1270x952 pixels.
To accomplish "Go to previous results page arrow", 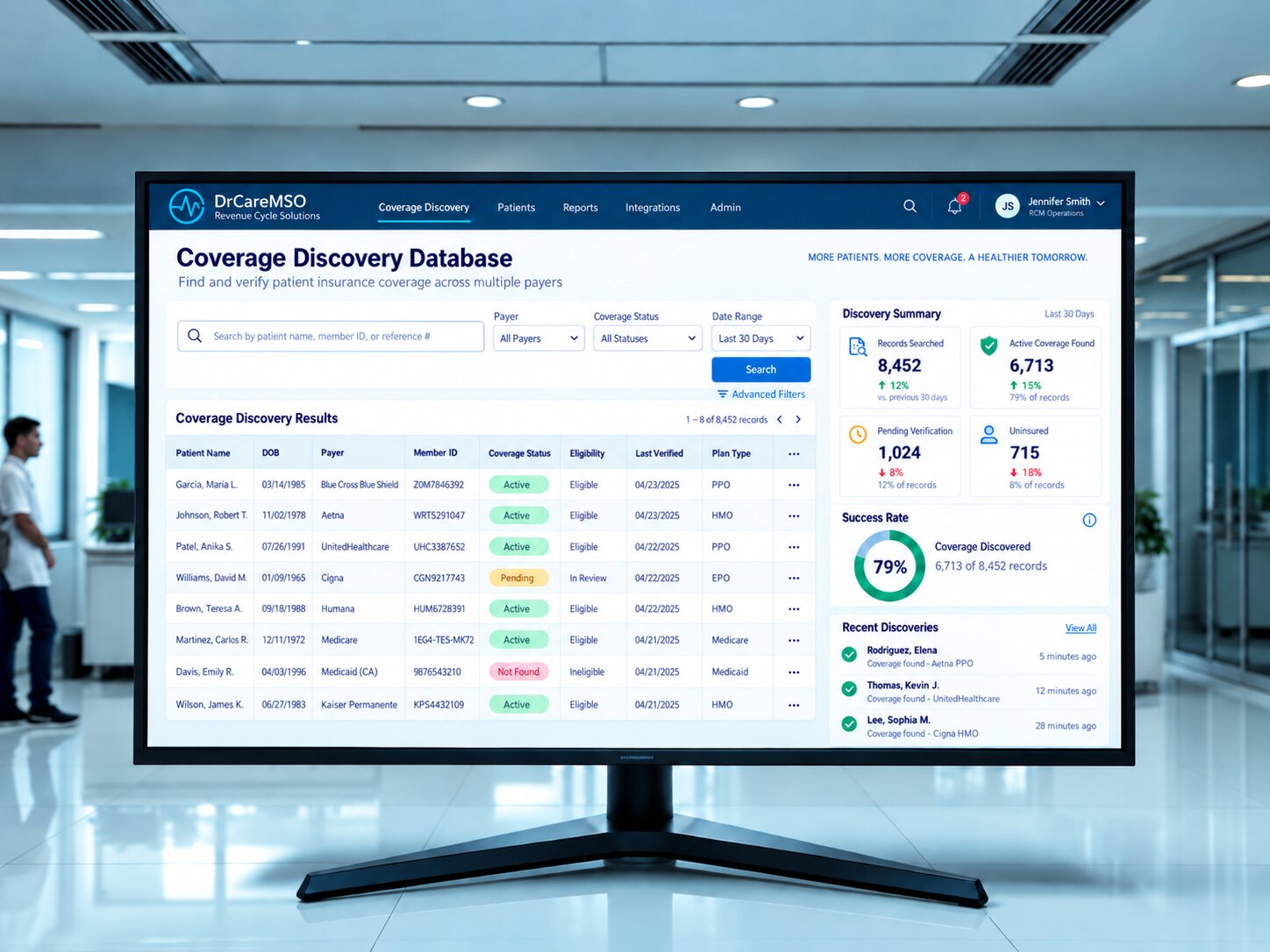I will (779, 420).
